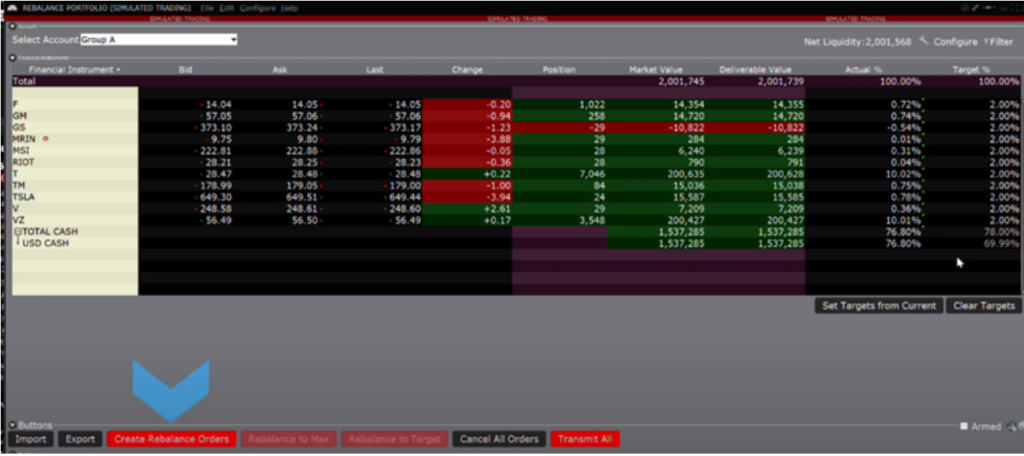This screenshot has height=456, width=1024.
Task: Open the Configure menu in menu bar
Action: [x=257, y=7]
